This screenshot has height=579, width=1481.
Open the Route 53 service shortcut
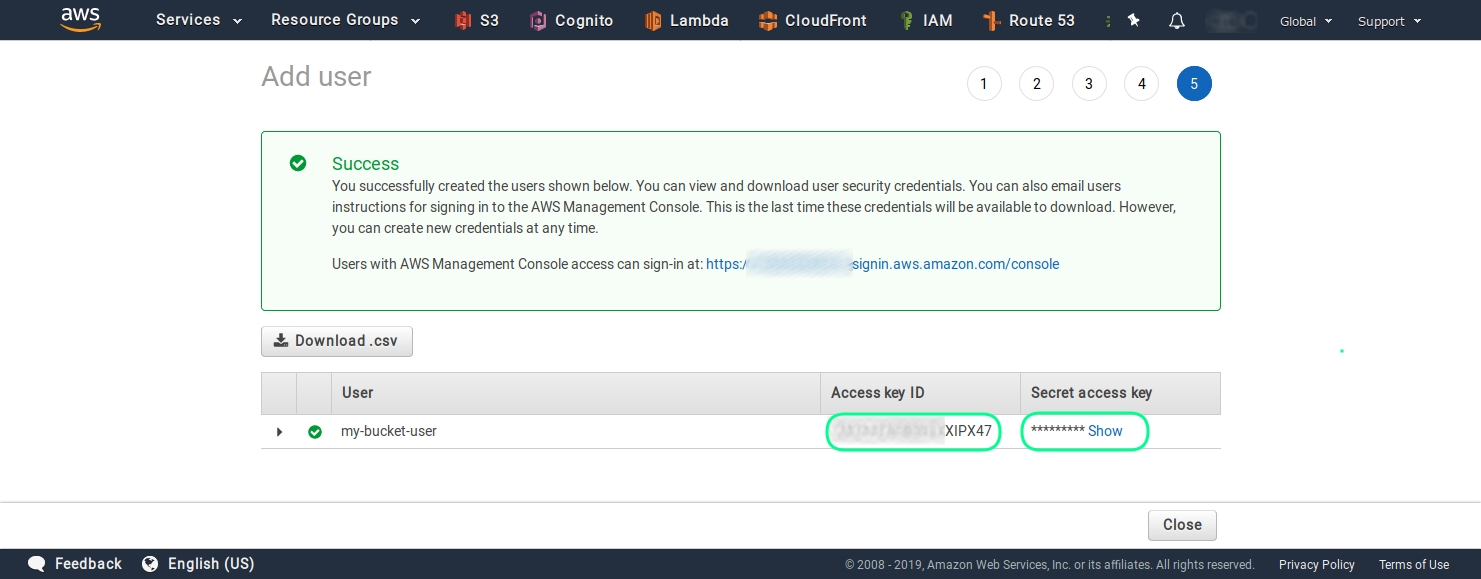[x=1029, y=20]
